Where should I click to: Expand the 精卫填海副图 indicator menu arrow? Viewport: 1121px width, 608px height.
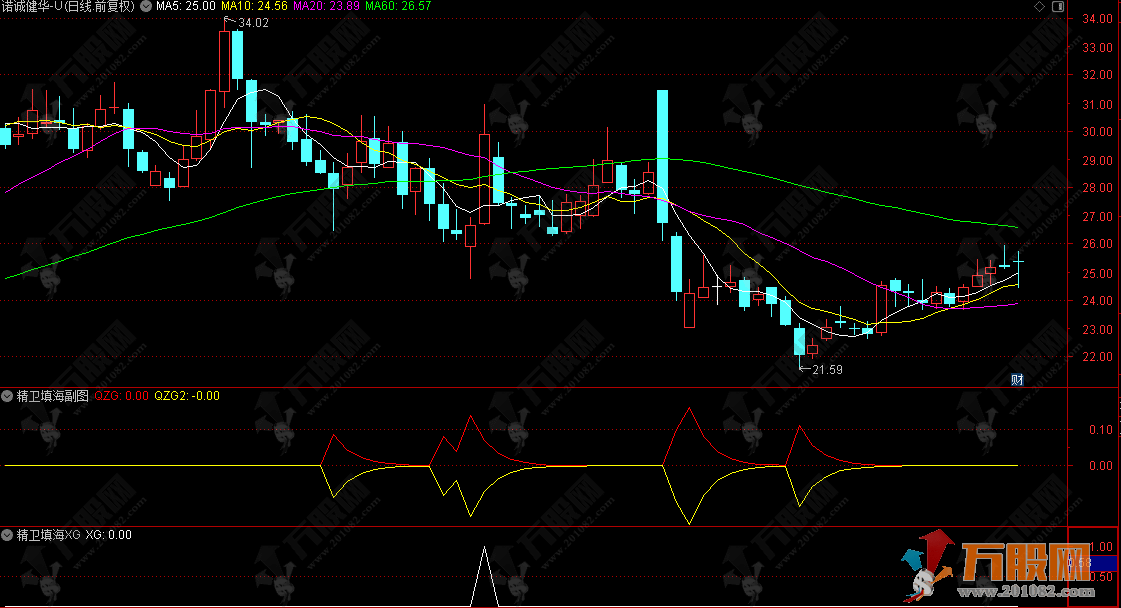[x=8, y=396]
